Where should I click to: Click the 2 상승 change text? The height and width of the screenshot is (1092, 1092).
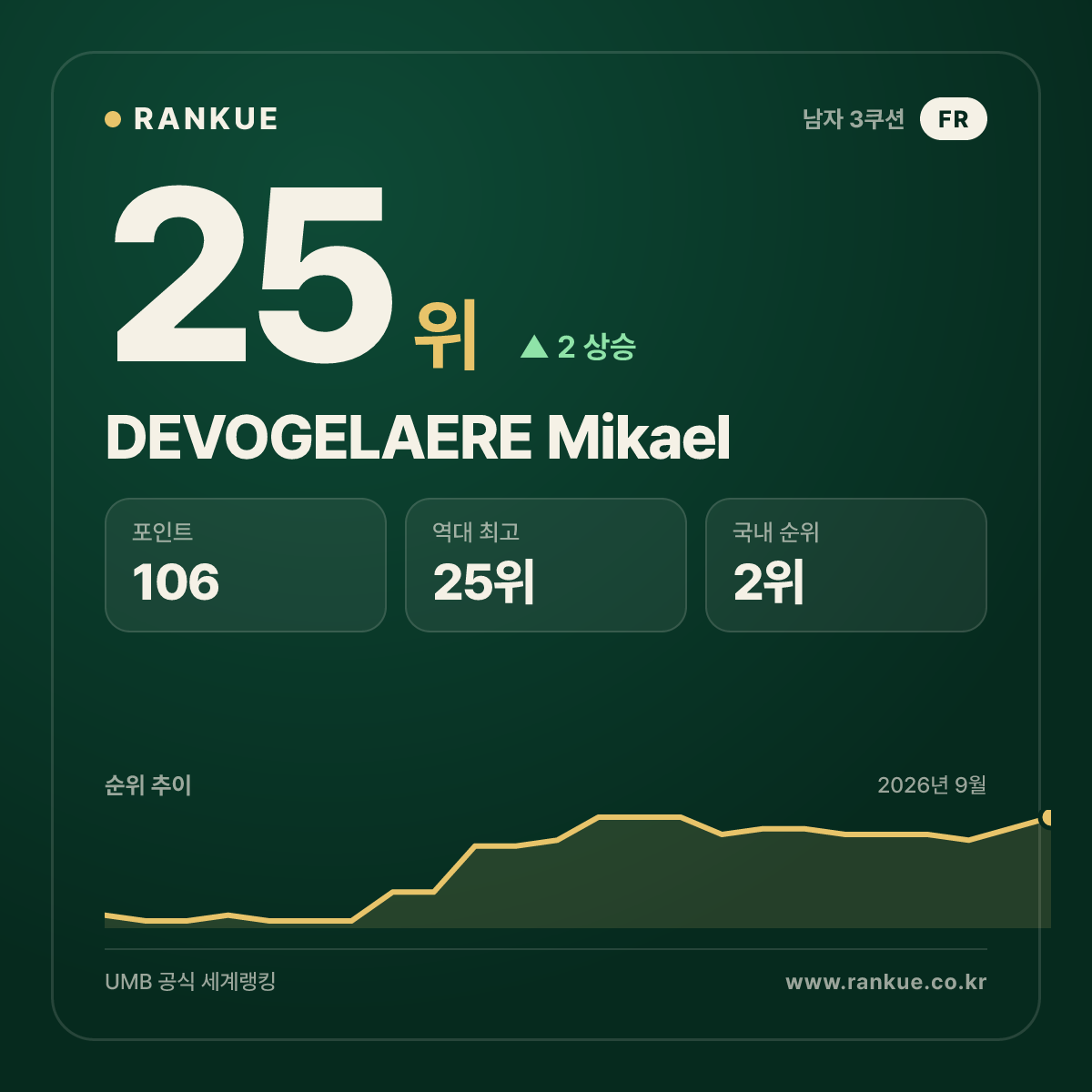597,347
